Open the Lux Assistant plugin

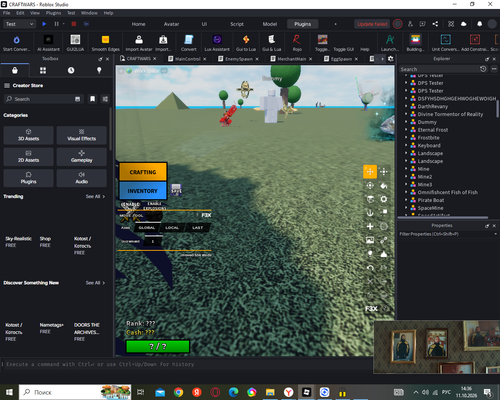[x=217, y=43]
